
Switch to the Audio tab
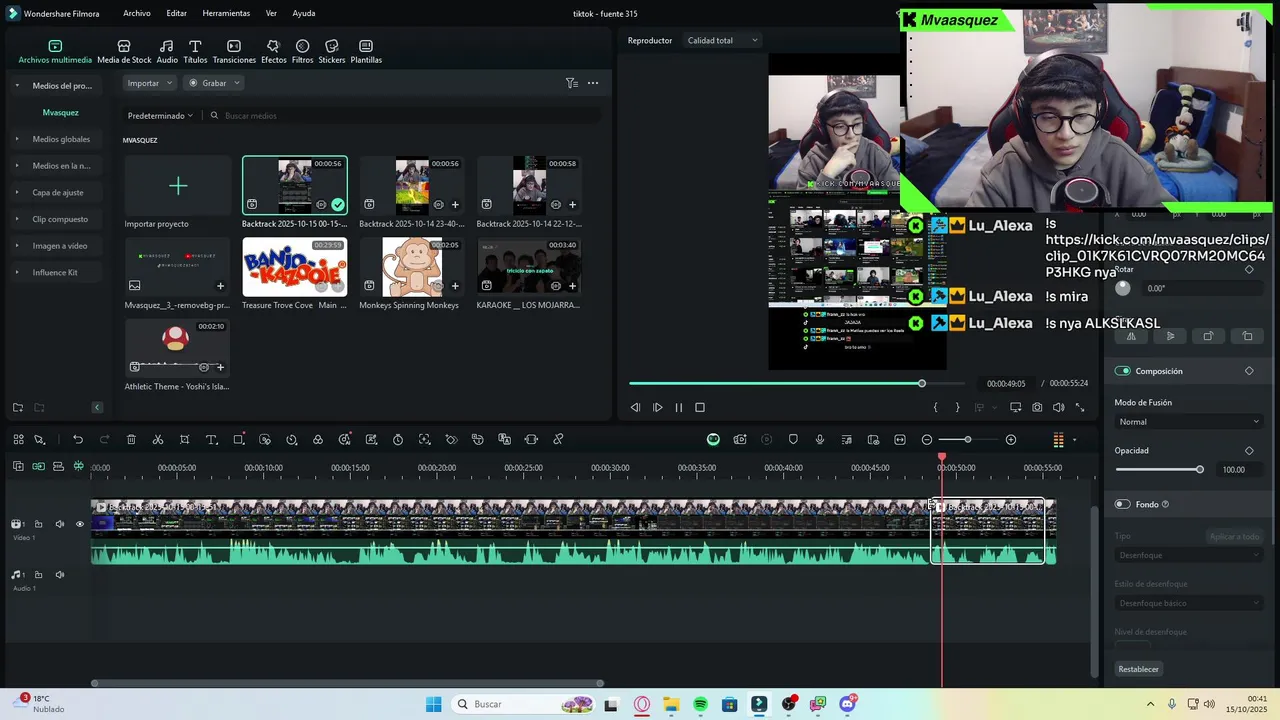tap(167, 52)
